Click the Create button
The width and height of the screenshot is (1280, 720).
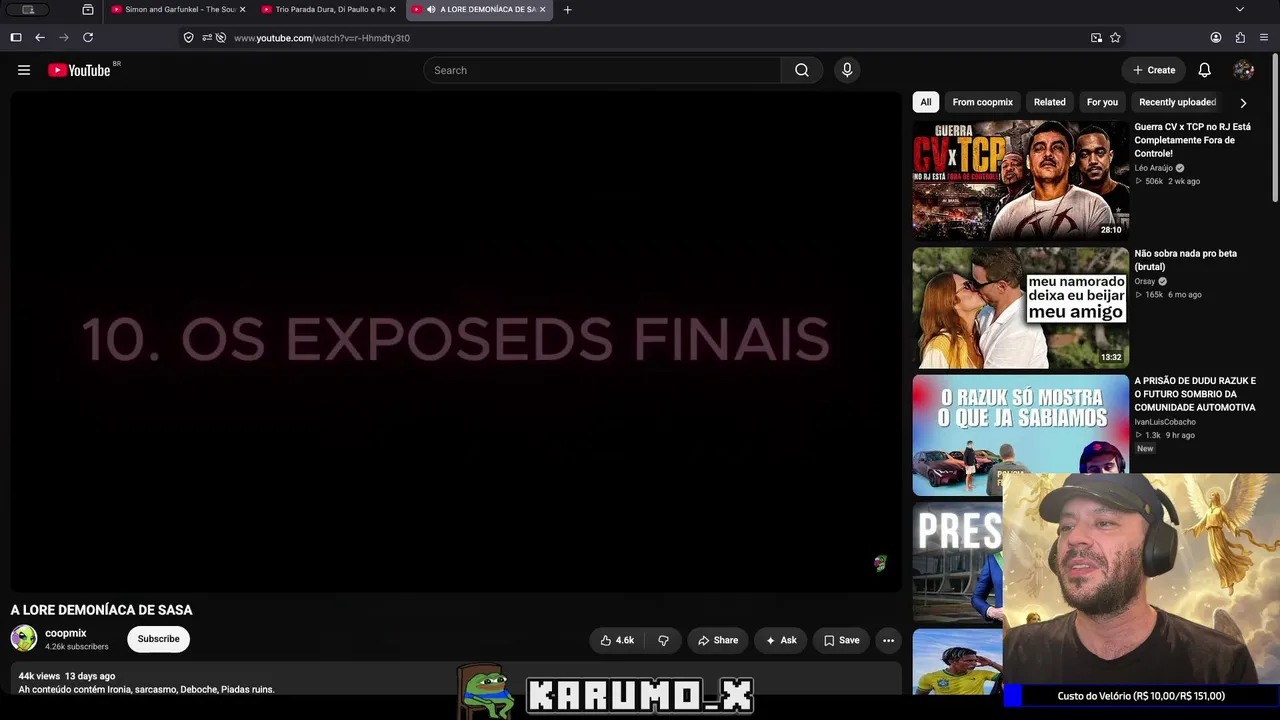click(x=1154, y=70)
